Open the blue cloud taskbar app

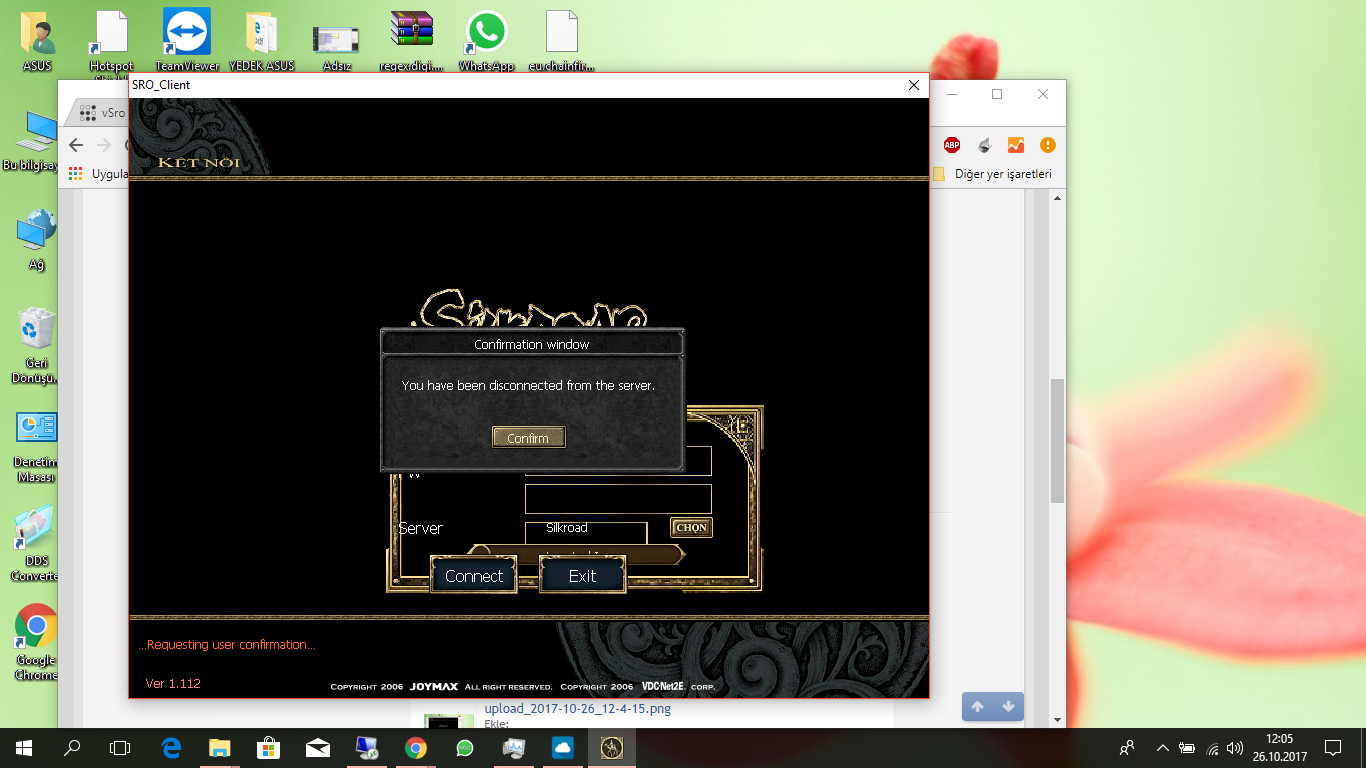562,747
